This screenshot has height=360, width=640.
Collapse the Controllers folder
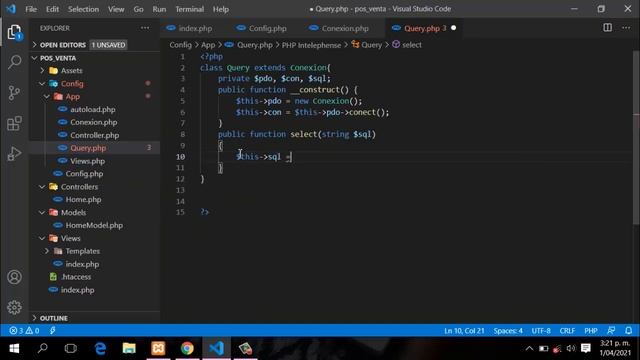click(x=79, y=187)
